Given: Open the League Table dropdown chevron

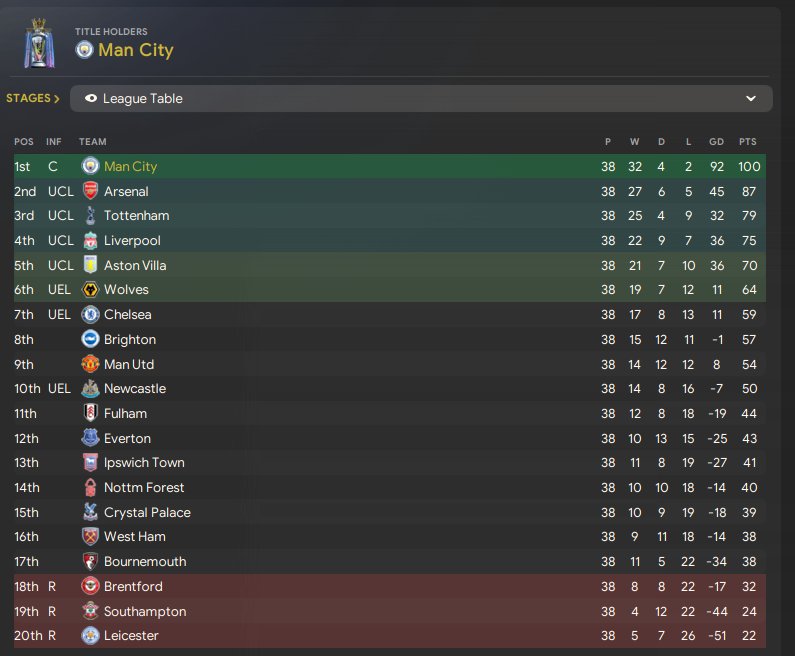Looking at the screenshot, I should point(751,99).
